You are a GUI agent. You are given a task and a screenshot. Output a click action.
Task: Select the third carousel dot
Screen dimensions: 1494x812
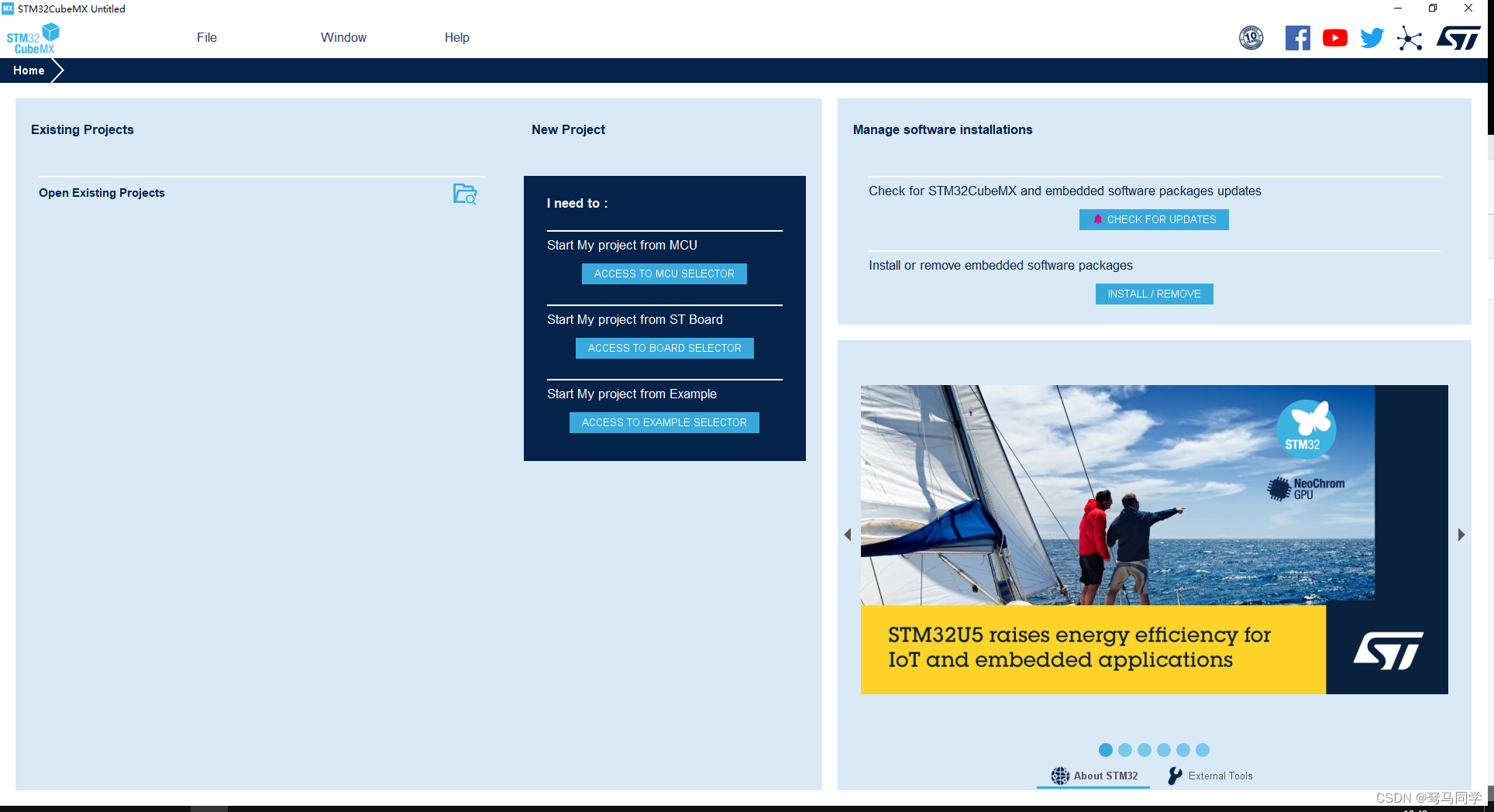coord(1145,750)
